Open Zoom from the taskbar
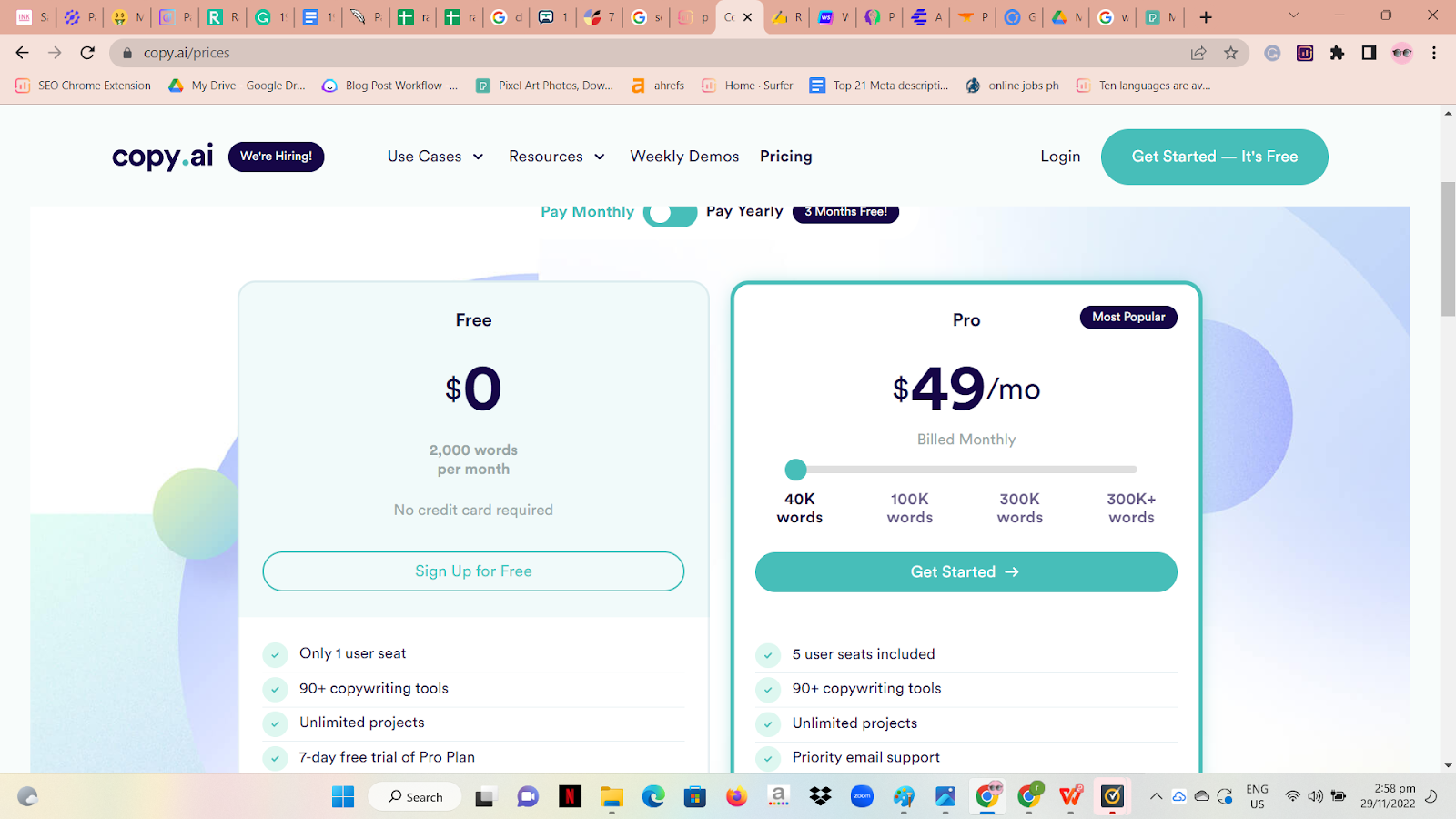The image size is (1456, 819). pyautogui.click(x=862, y=797)
